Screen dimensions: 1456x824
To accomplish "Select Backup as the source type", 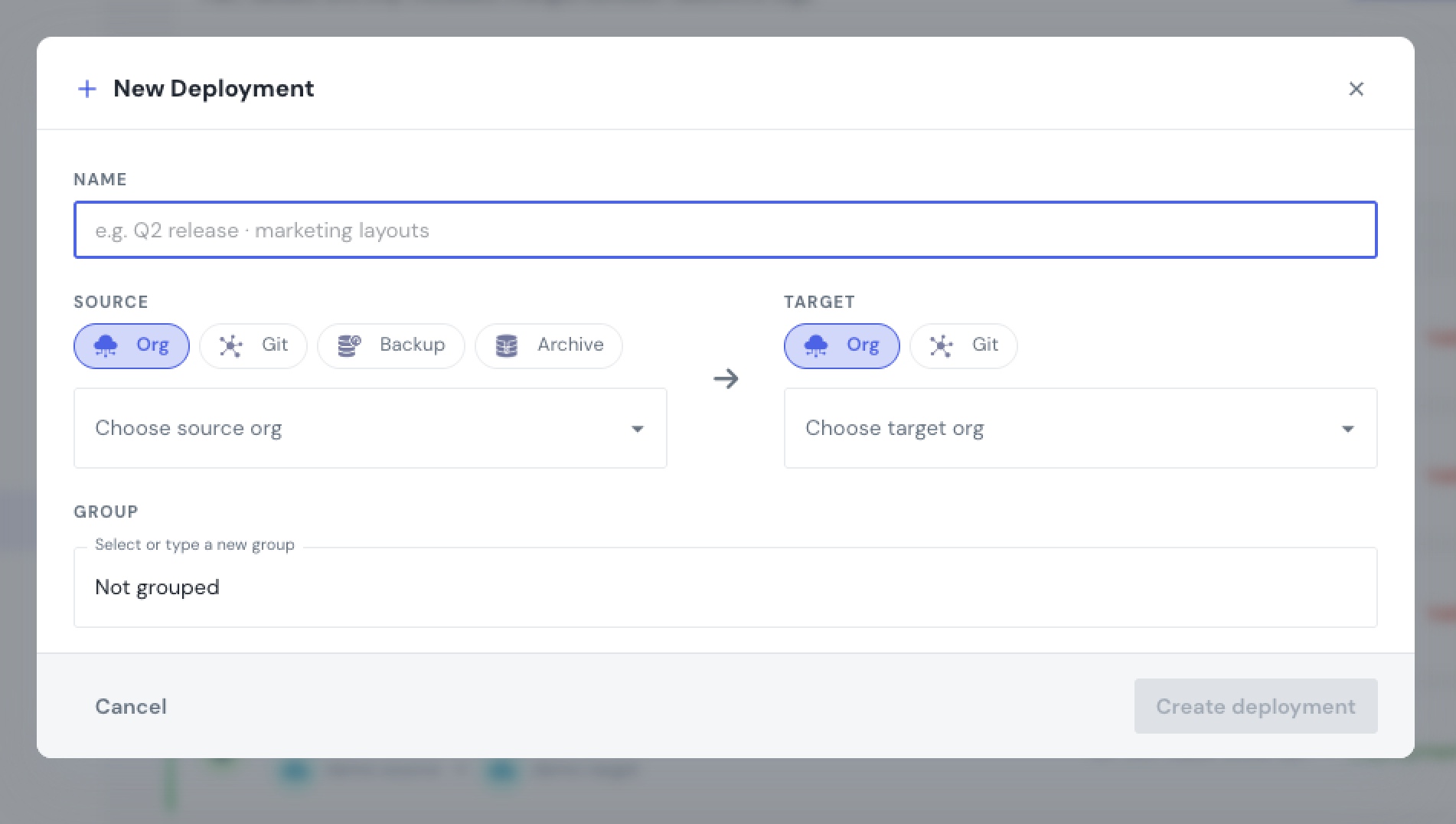I will click(x=391, y=345).
